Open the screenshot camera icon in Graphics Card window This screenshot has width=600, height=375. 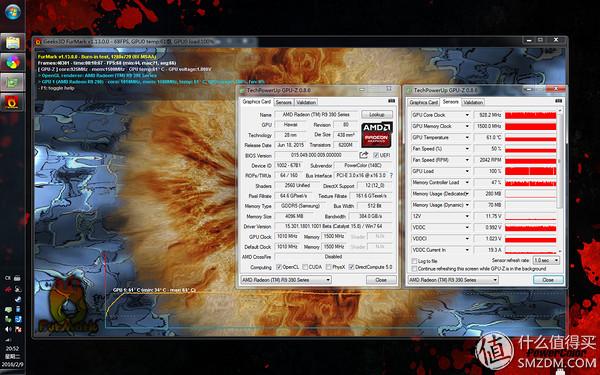tap(391, 101)
